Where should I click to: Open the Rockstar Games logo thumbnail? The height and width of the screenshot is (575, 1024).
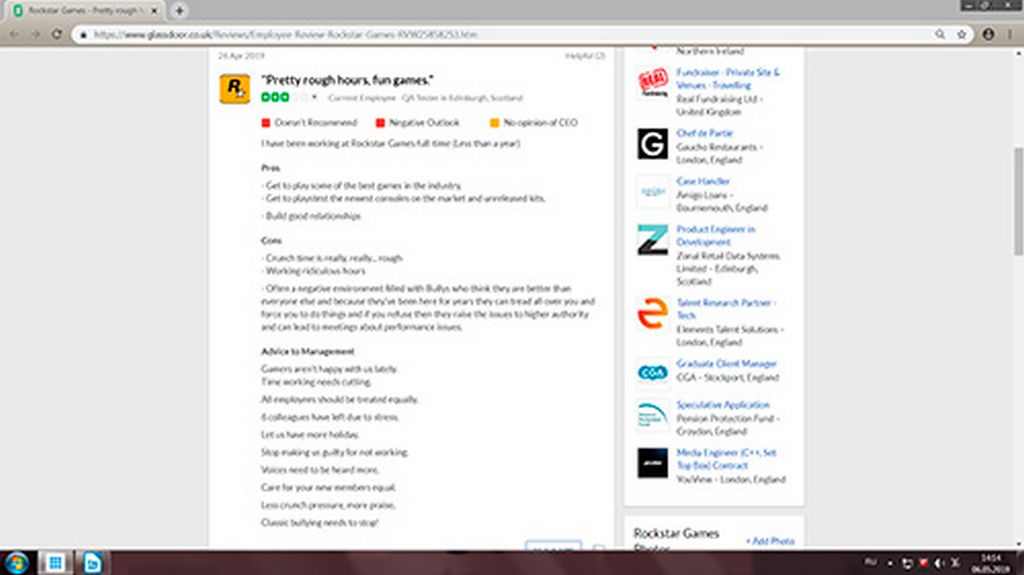pos(234,89)
